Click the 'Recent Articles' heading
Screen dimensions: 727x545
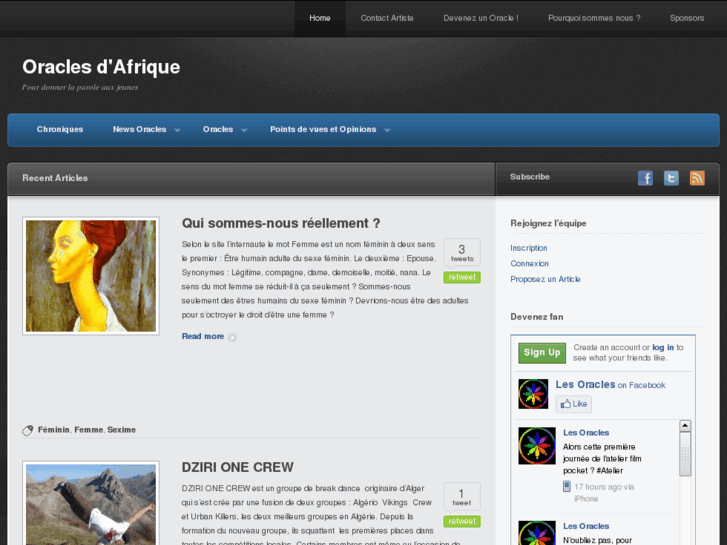point(55,178)
